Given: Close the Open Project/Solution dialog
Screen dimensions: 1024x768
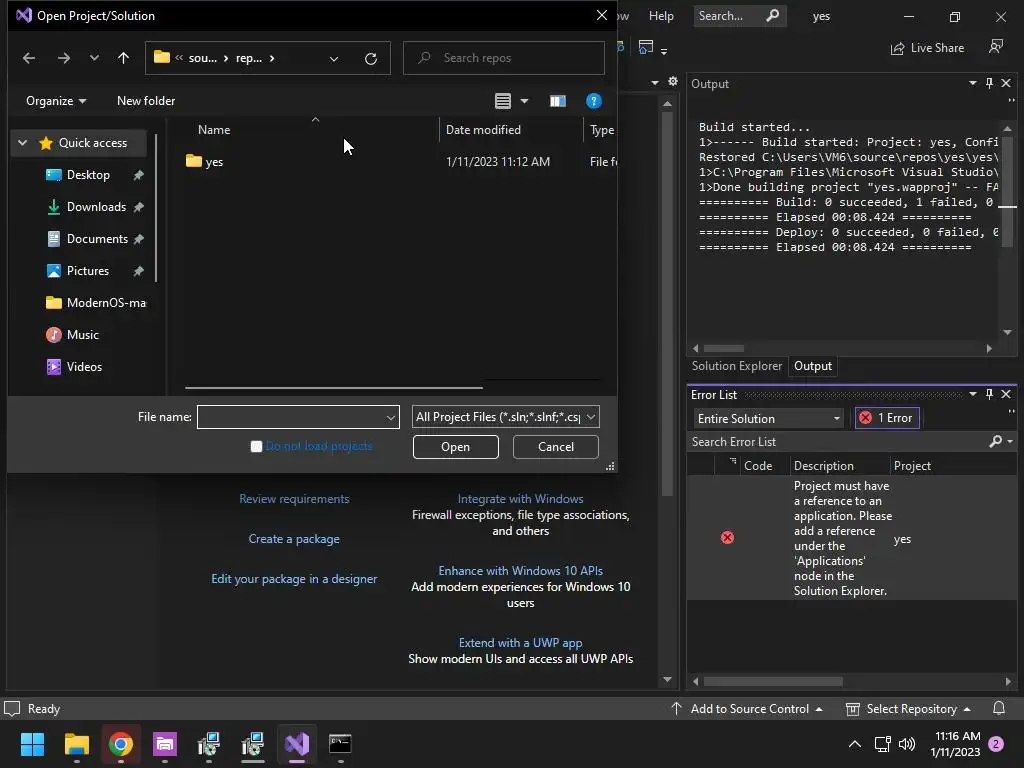Looking at the screenshot, I should click(x=601, y=15).
